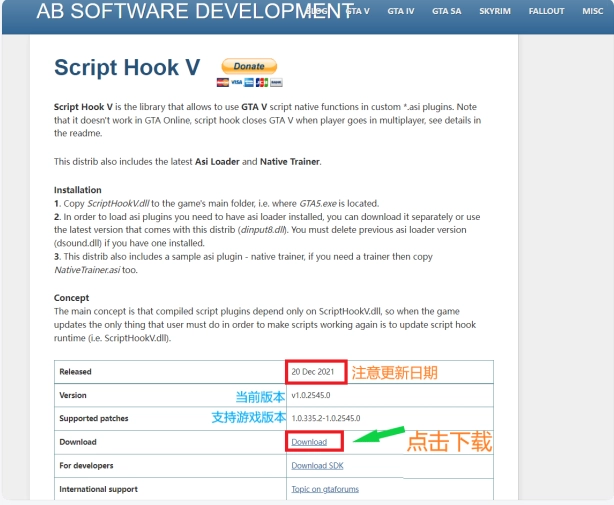Open the SKYRIM navigation item
Viewport: 614px width, 505px height.
click(x=496, y=10)
